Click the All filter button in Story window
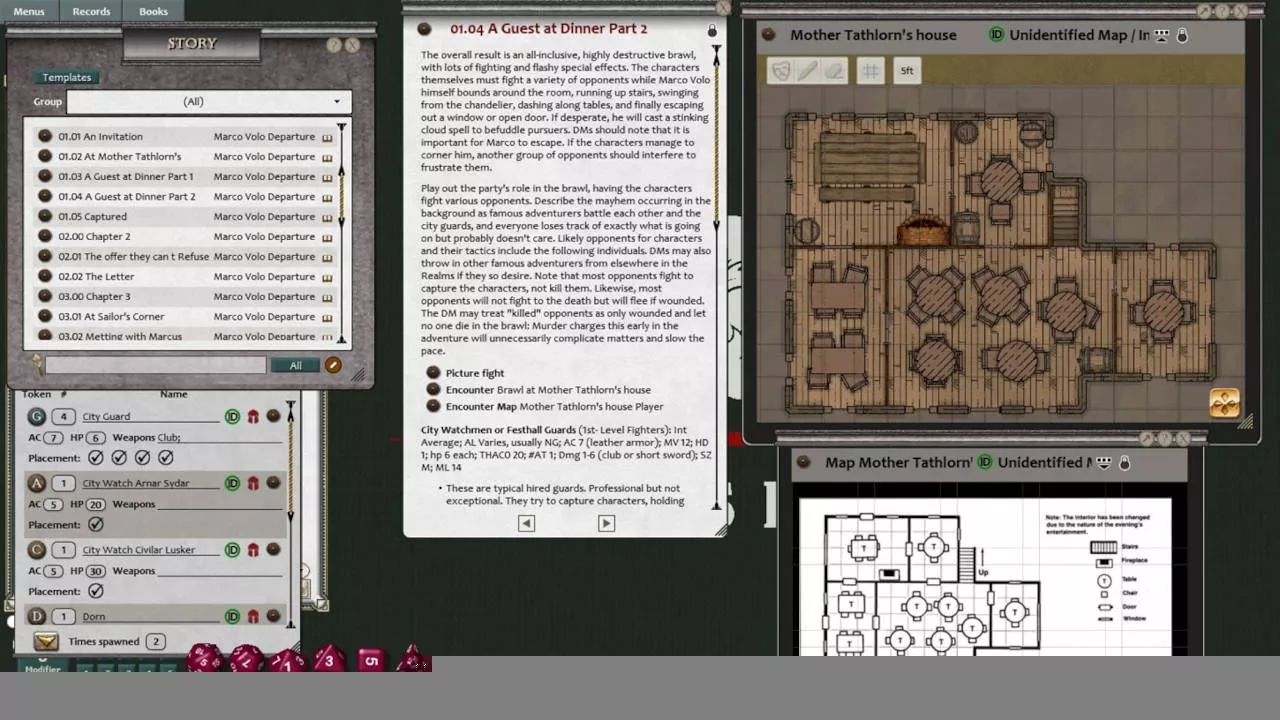The height and width of the screenshot is (720, 1280). click(x=295, y=365)
